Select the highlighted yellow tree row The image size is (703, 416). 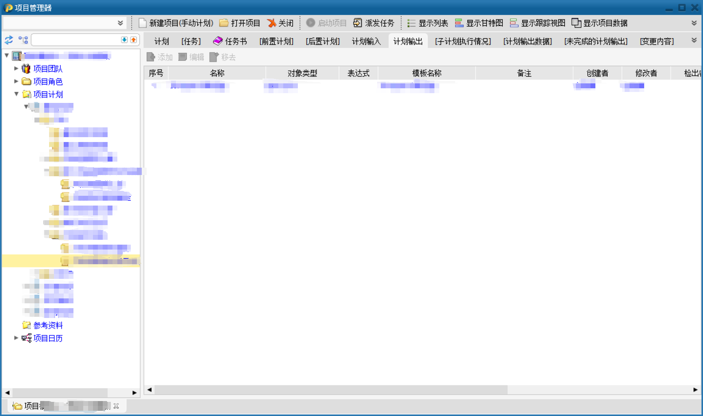click(x=71, y=261)
